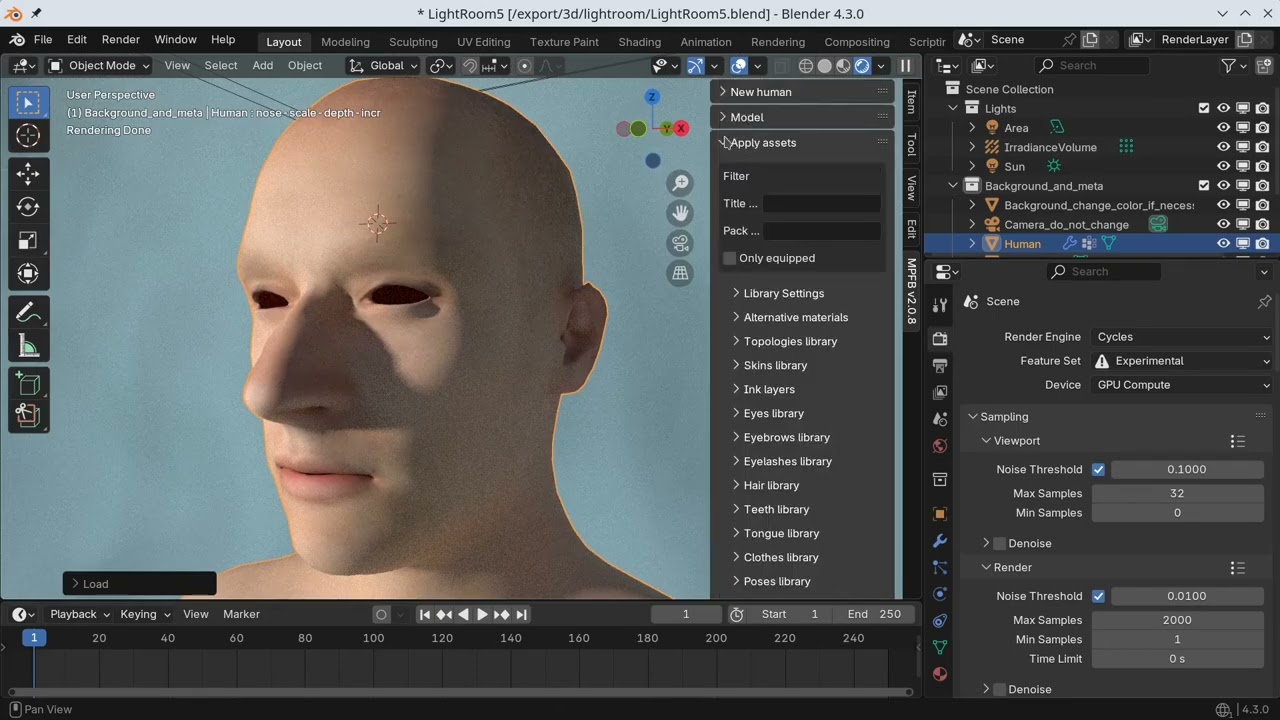Click the Add Cube tool
The height and width of the screenshot is (720, 1280).
pos(28,384)
